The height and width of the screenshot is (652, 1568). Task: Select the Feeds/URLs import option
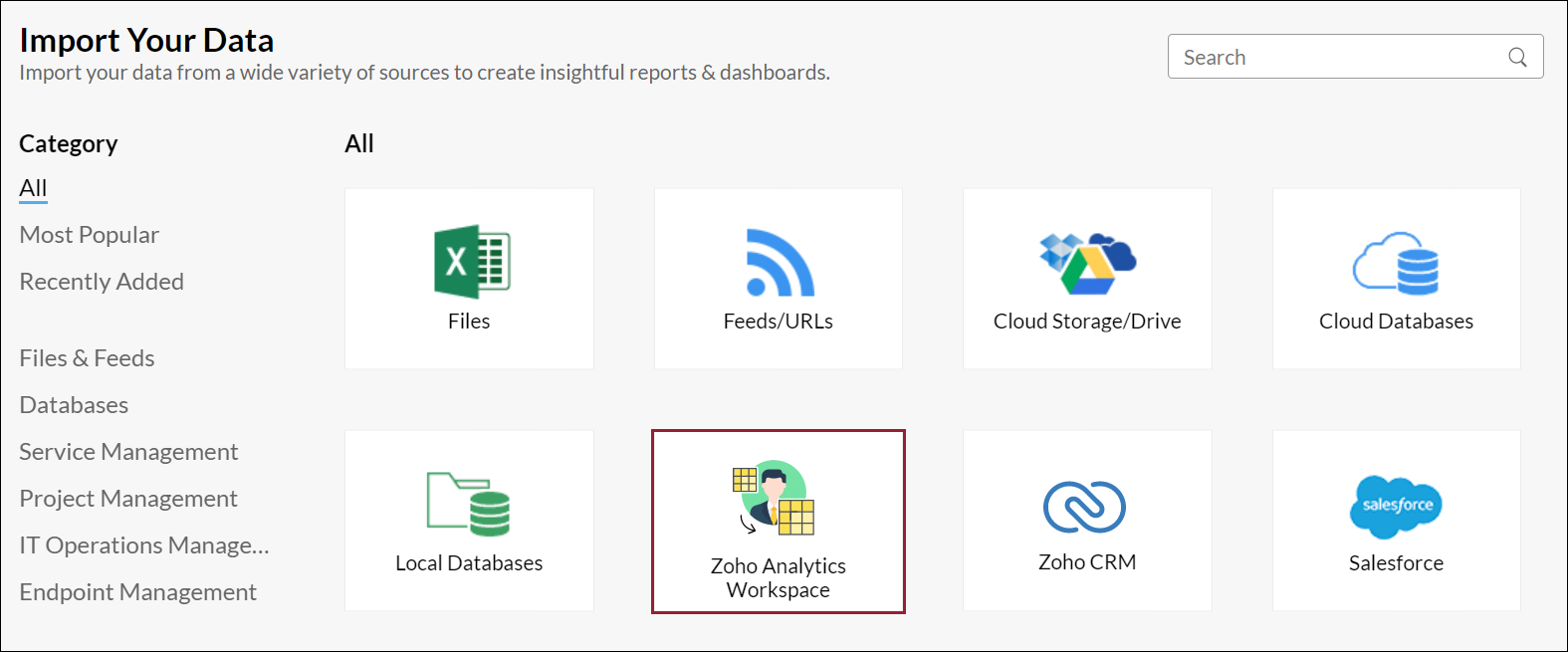(778, 279)
